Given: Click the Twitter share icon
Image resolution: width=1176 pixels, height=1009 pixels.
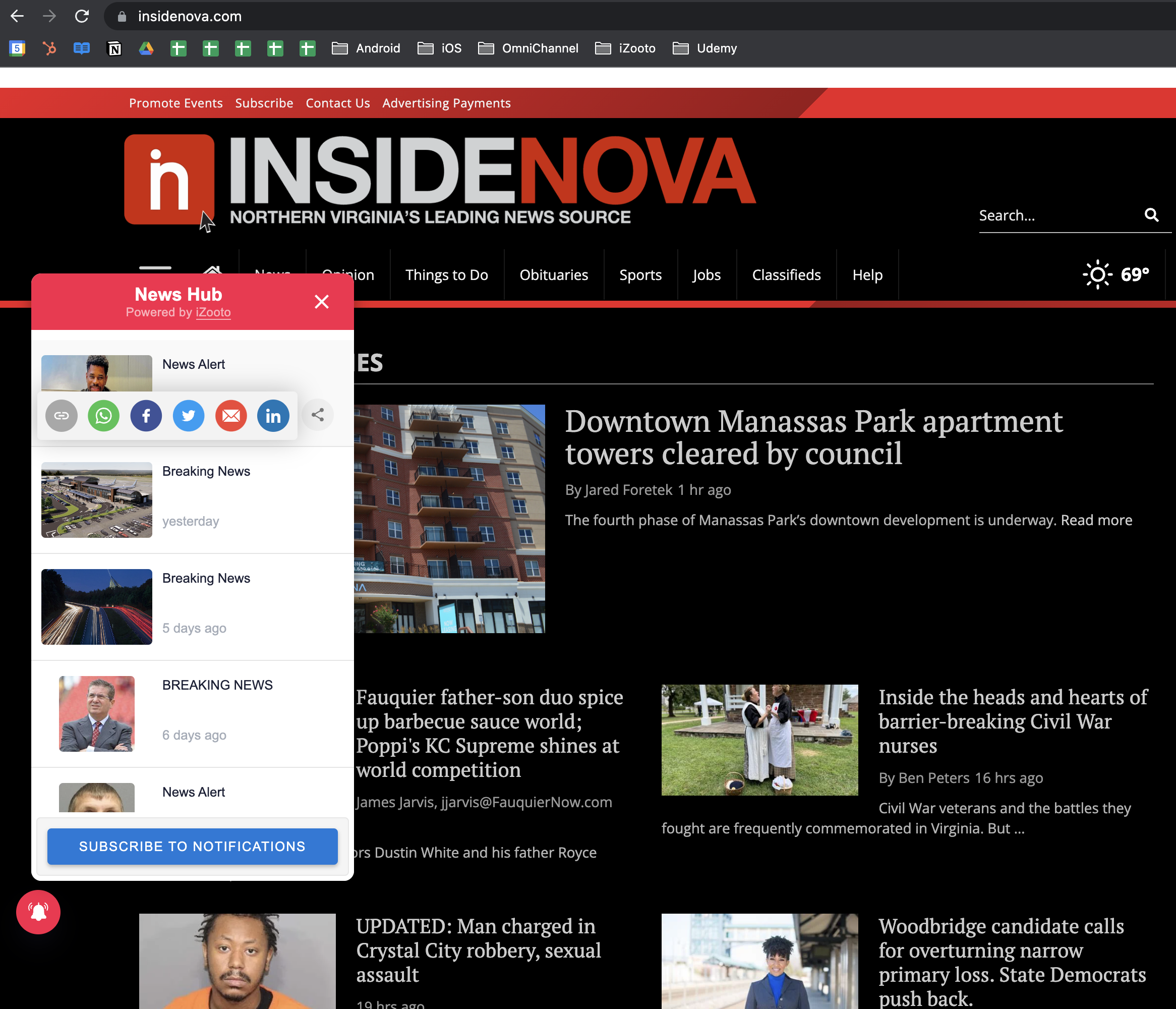Looking at the screenshot, I should click(188, 415).
